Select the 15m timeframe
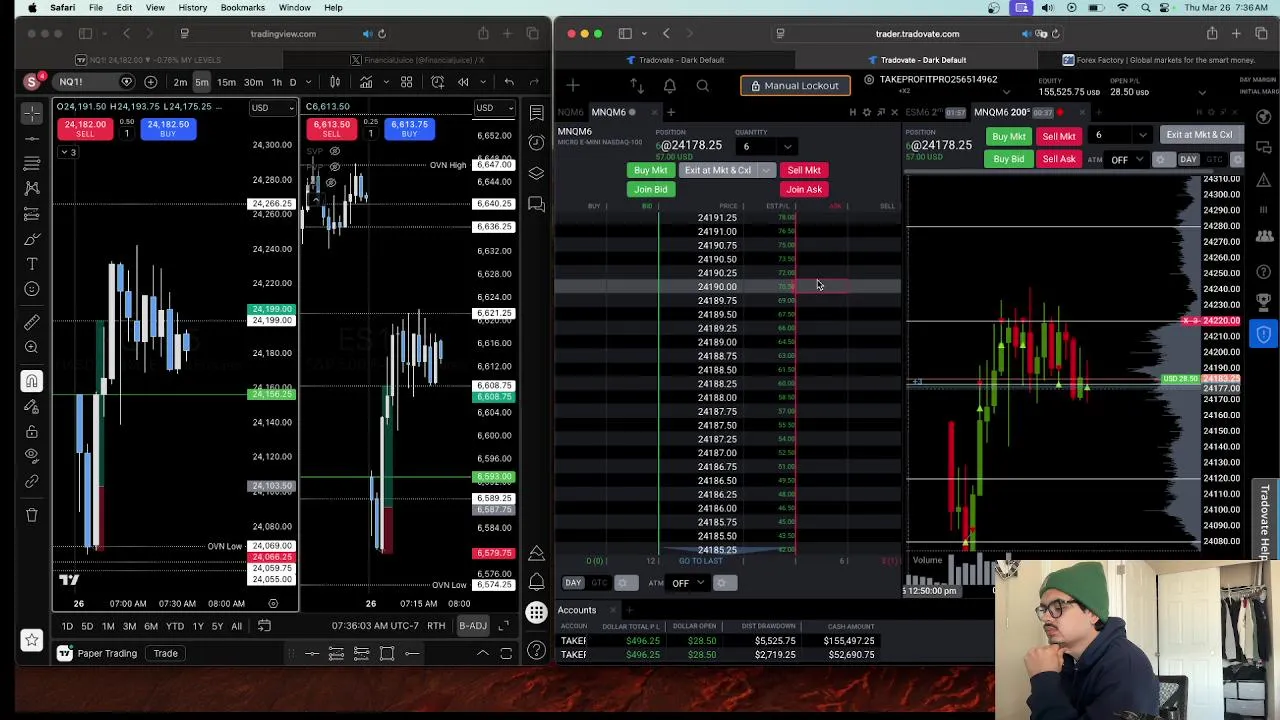The width and height of the screenshot is (1280, 720). 226,82
